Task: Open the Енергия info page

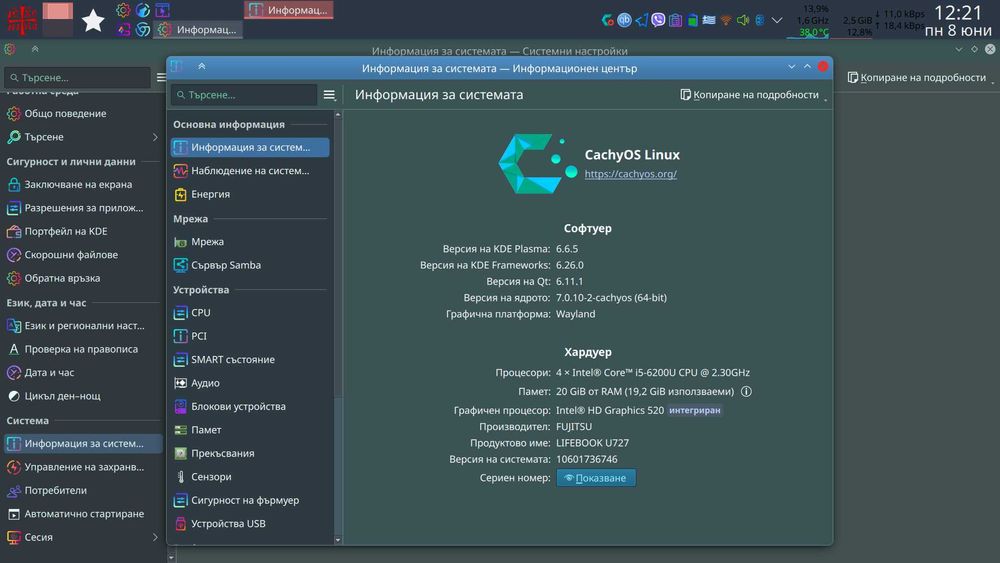Action: [x=249, y=194]
